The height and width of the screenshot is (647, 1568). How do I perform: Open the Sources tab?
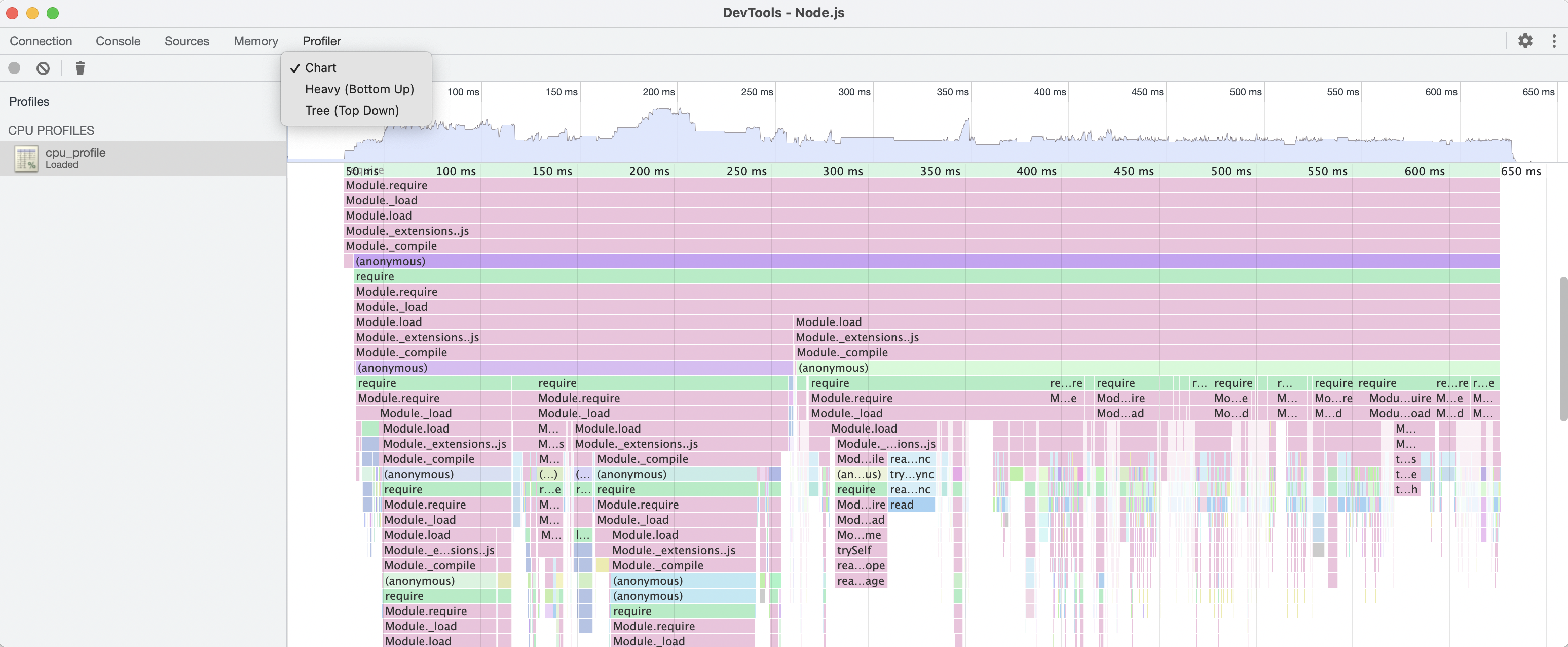[x=186, y=41]
